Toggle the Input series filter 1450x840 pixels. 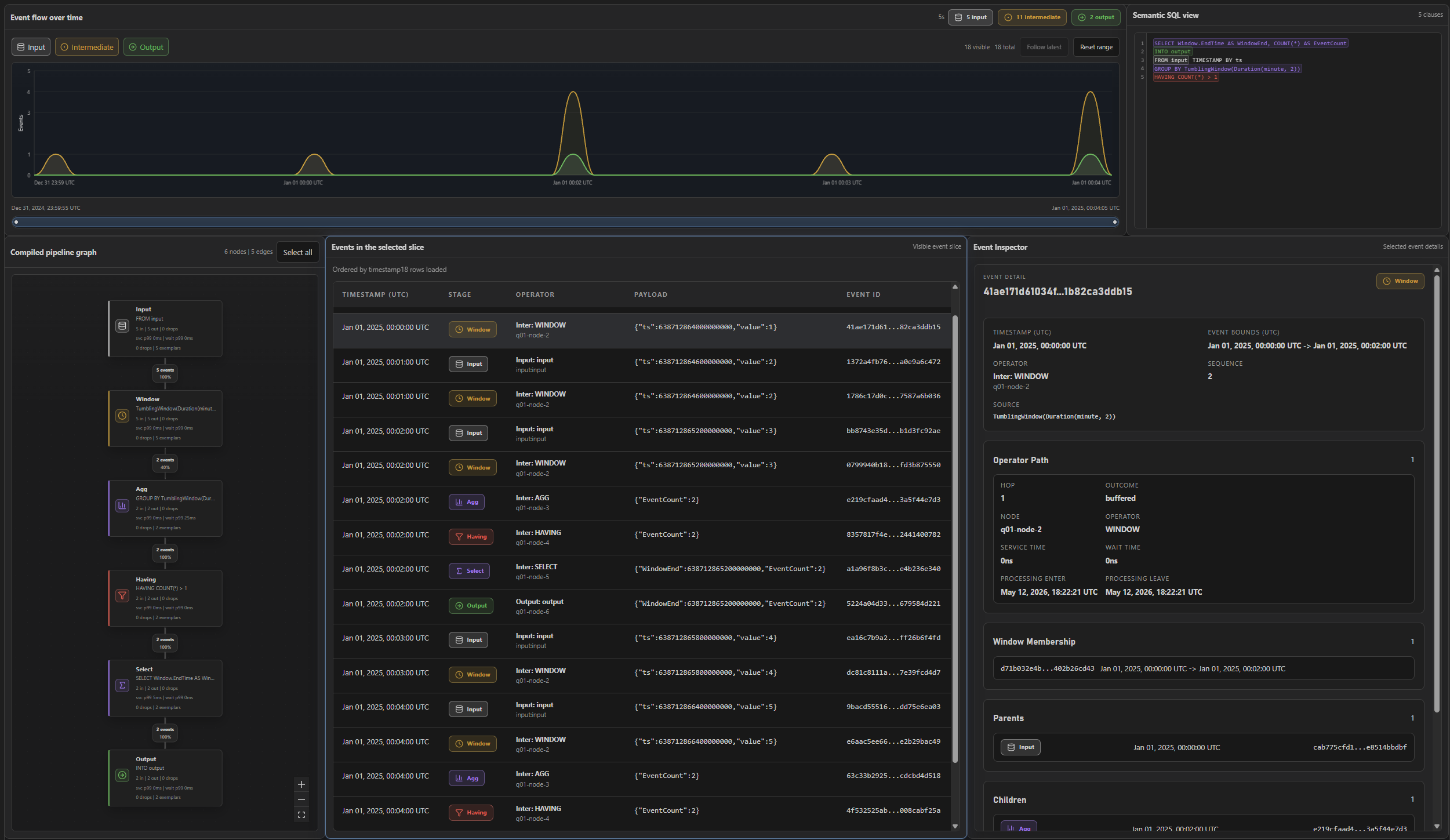point(31,47)
